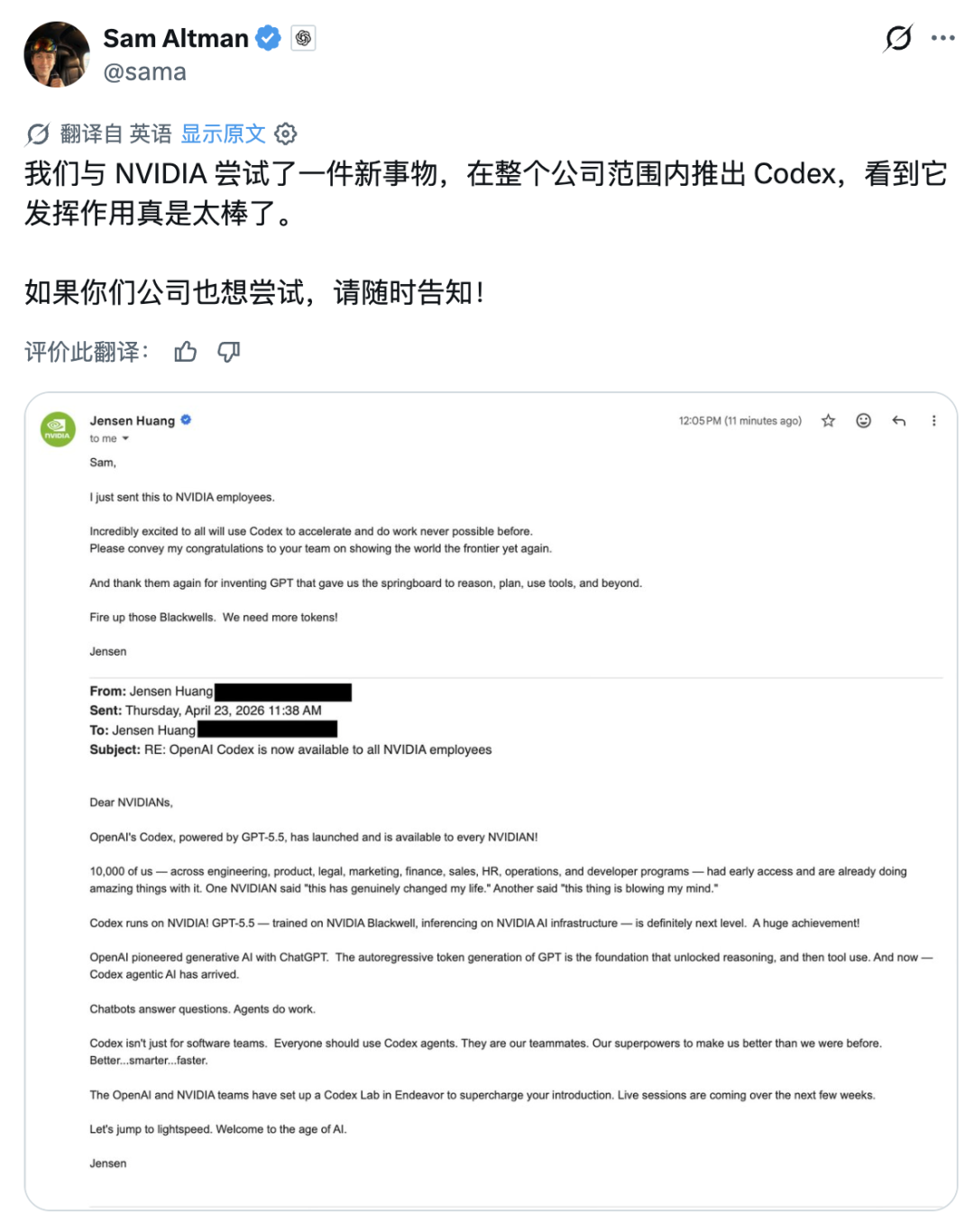Click the Grok translation icon before 翻译自
The image size is (974, 1232).
(38, 134)
